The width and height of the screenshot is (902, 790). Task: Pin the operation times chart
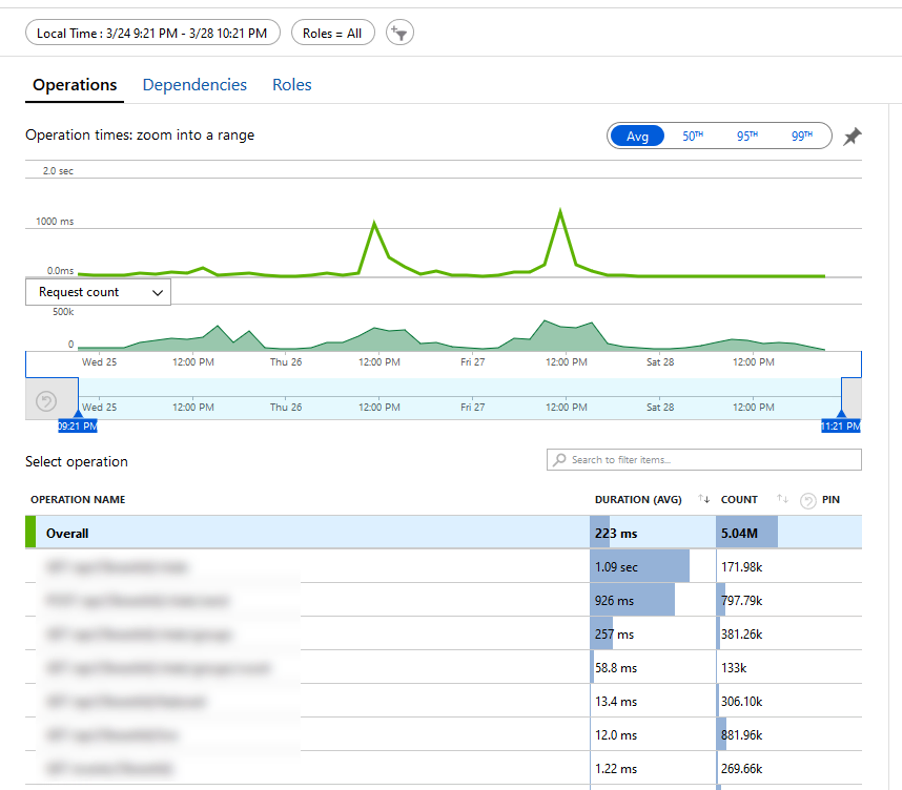(852, 137)
